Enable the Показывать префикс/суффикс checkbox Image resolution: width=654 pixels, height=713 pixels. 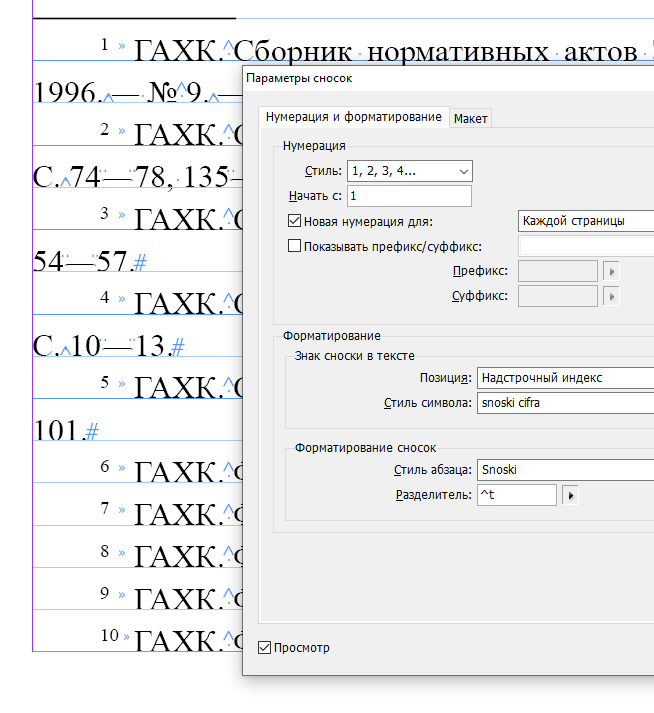tap(294, 246)
